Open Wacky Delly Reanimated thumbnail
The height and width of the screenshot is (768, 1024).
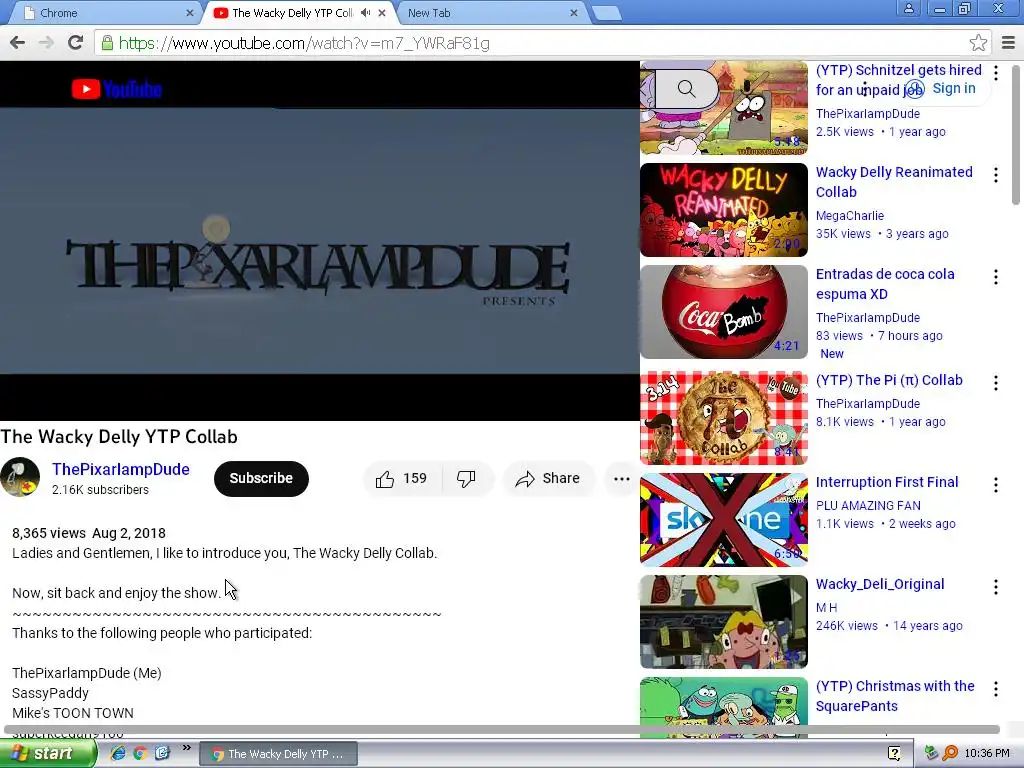click(x=724, y=210)
